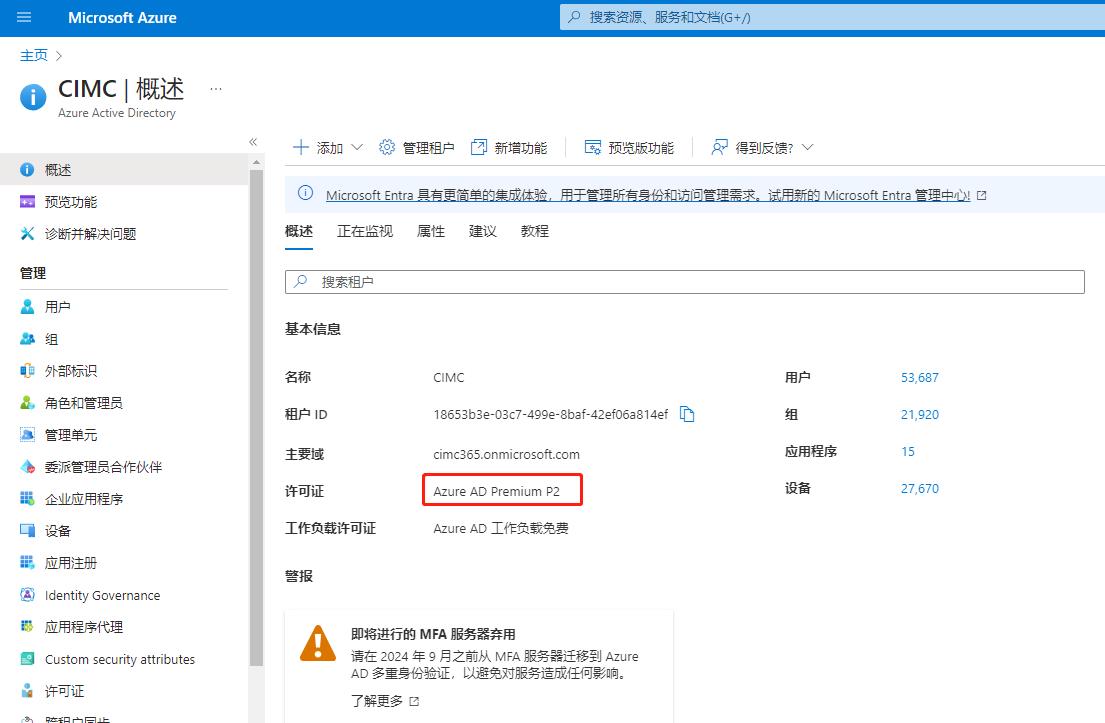Open the hamburger portal menu
1105x723 pixels.
pos(24,17)
